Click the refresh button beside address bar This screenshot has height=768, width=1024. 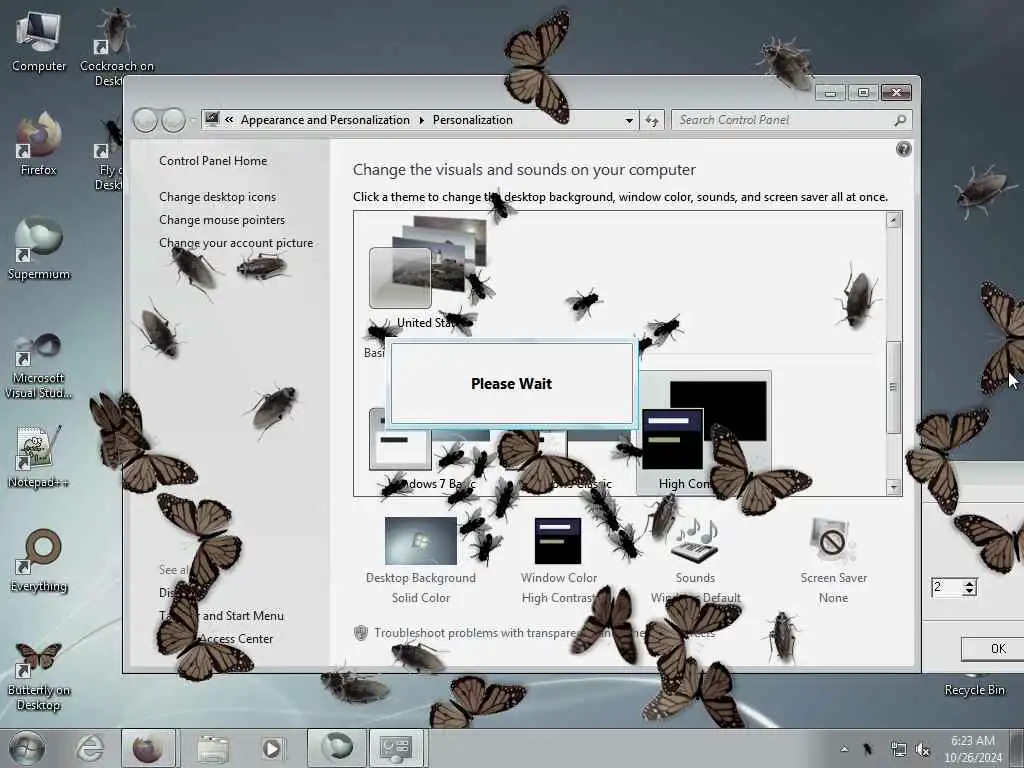point(652,120)
